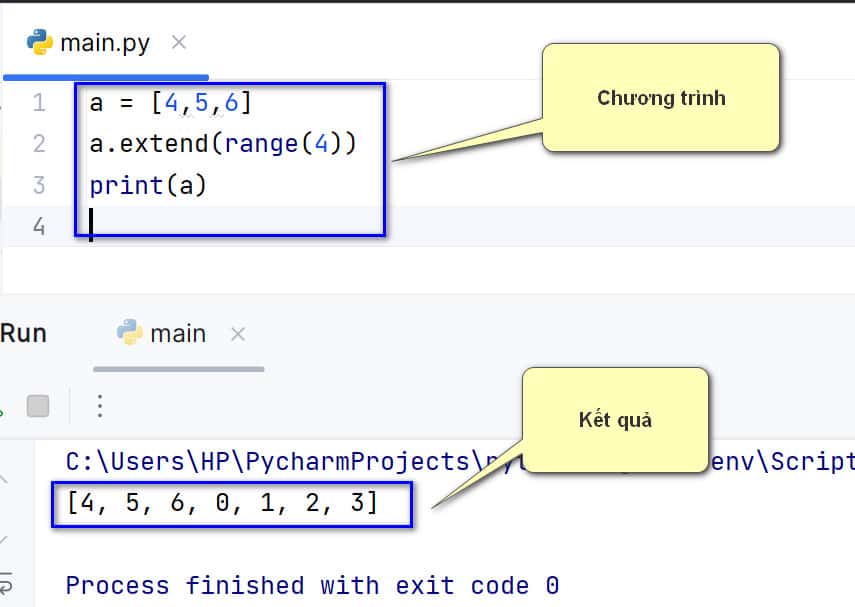Click the output list [4, 5, 6, 0, 1, 2, 3]
Viewport: 855px width, 607px height.
222,502
